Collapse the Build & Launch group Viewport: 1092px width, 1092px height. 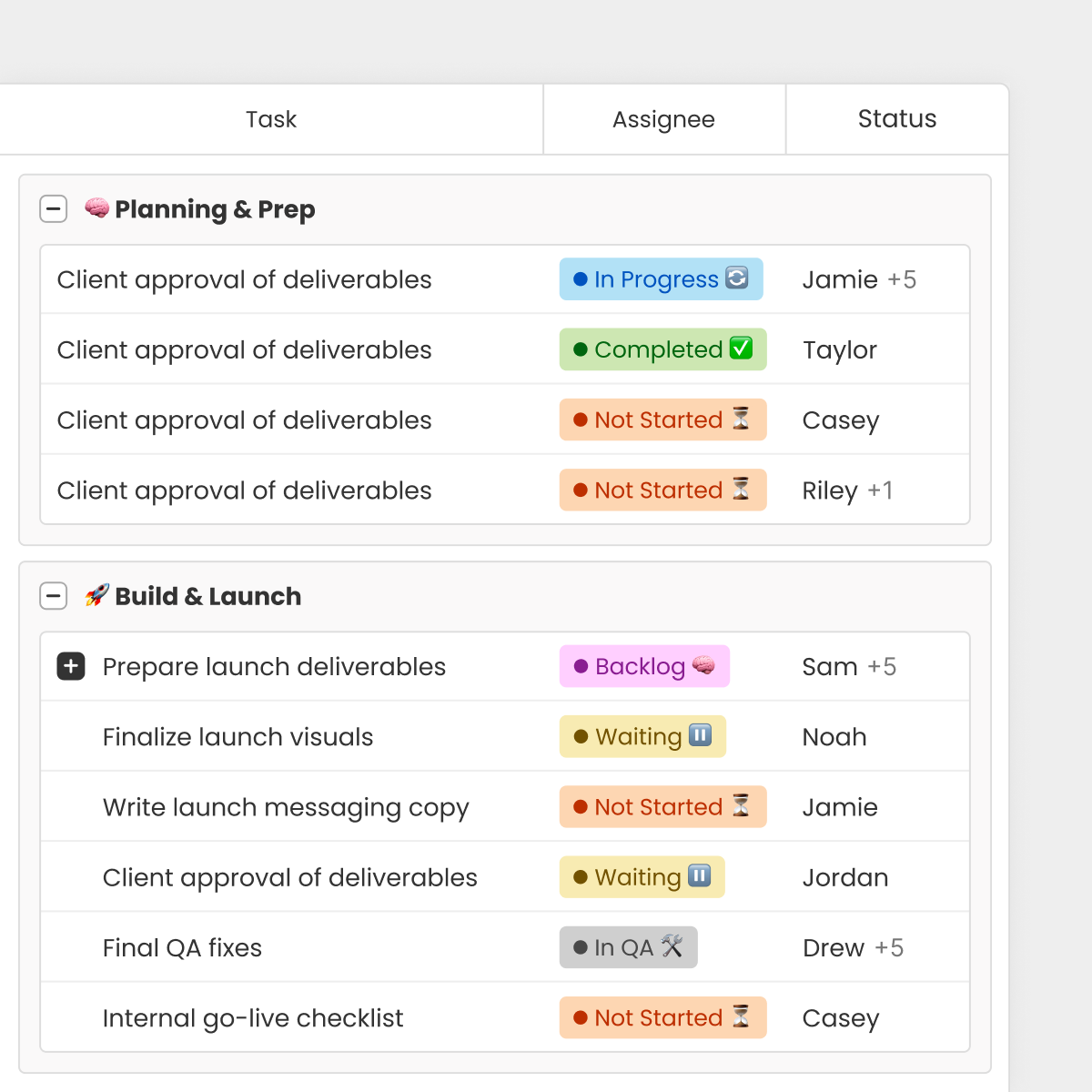point(54,596)
